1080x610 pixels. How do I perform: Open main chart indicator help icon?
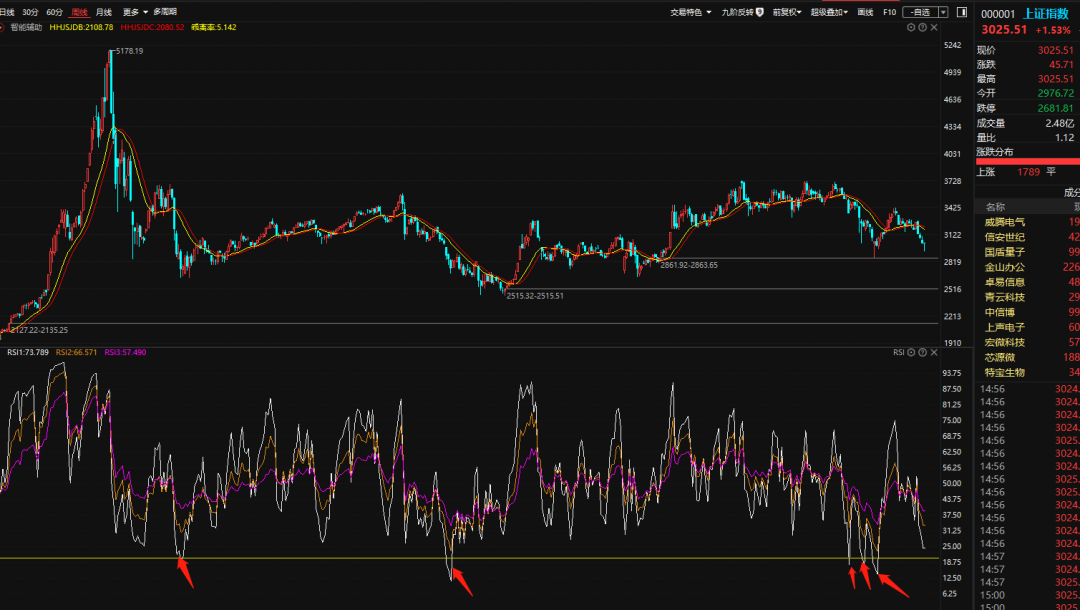tap(922, 28)
